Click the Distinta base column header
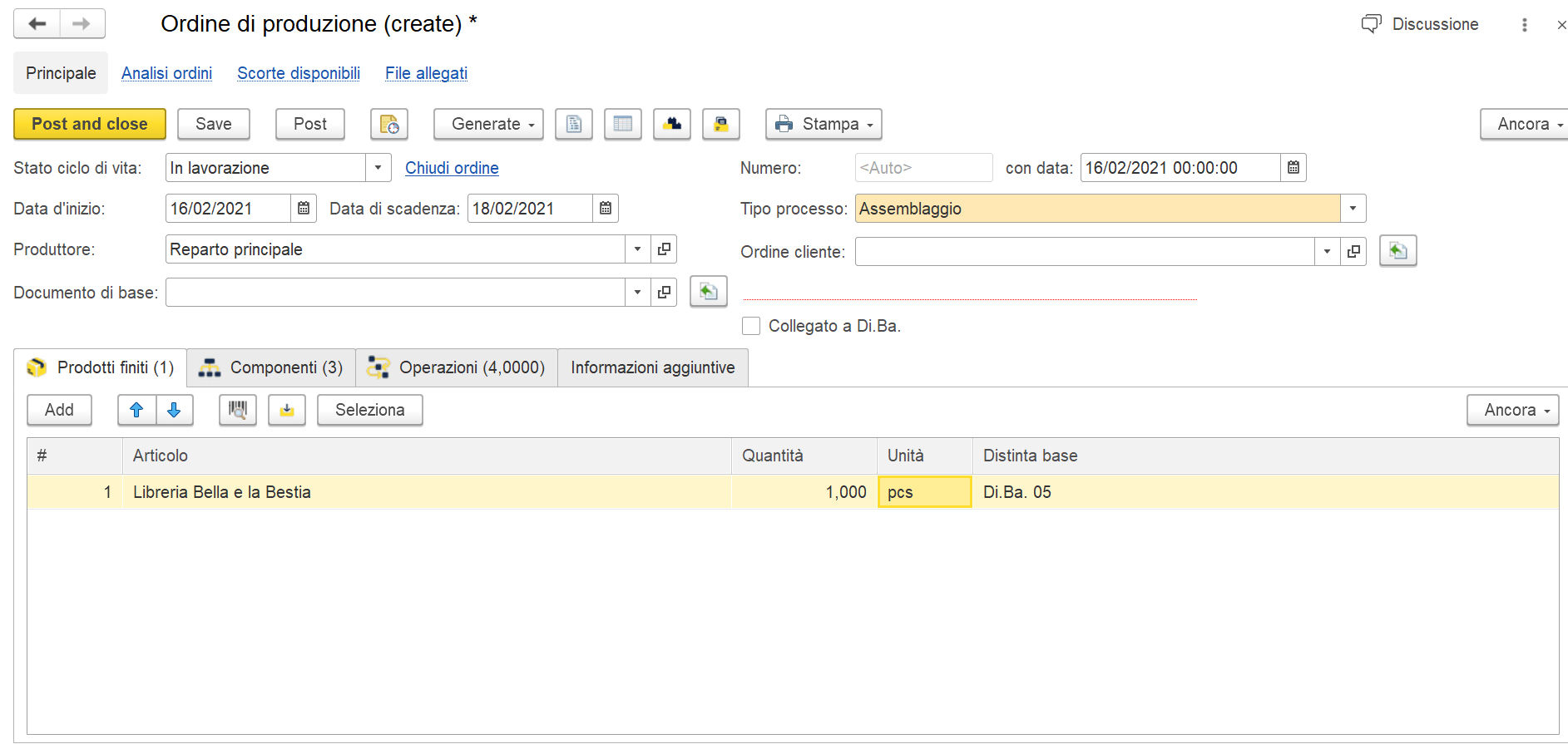The width and height of the screenshot is (1568, 744). click(1265, 456)
